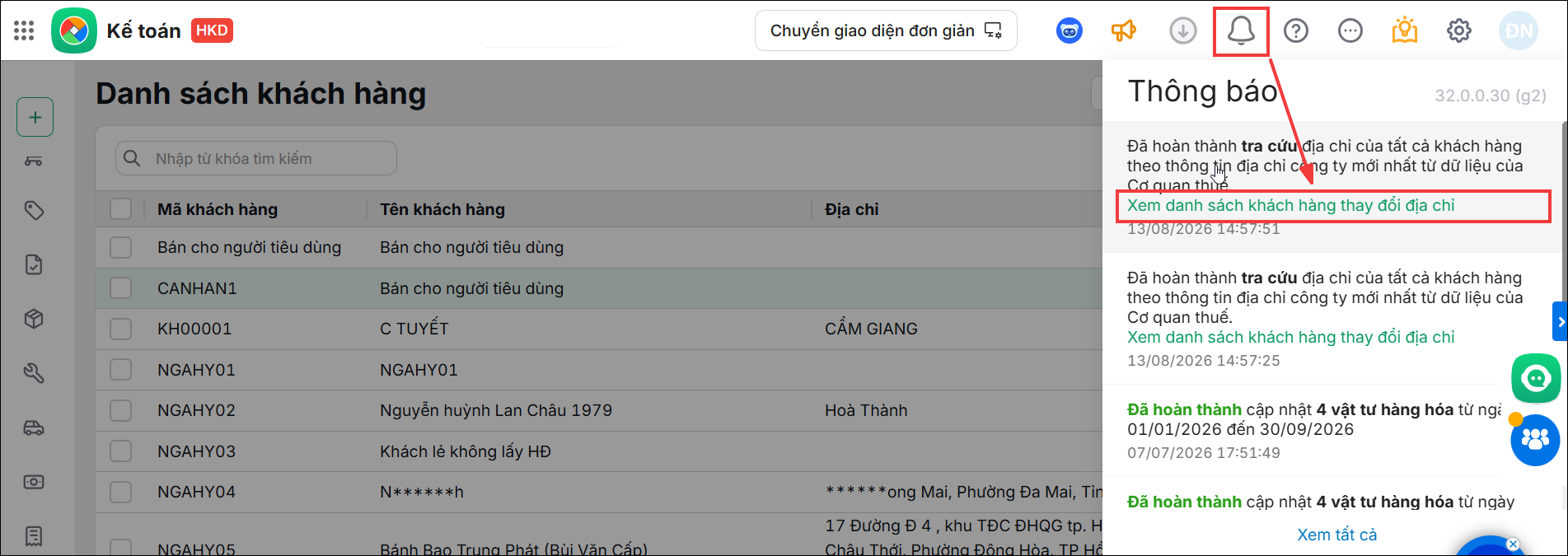1568x556 pixels.
Task: Open first 'Xem danh sách khách hàng thay đổi địa chỉ' link
Action: click(x=1291, y=206)
